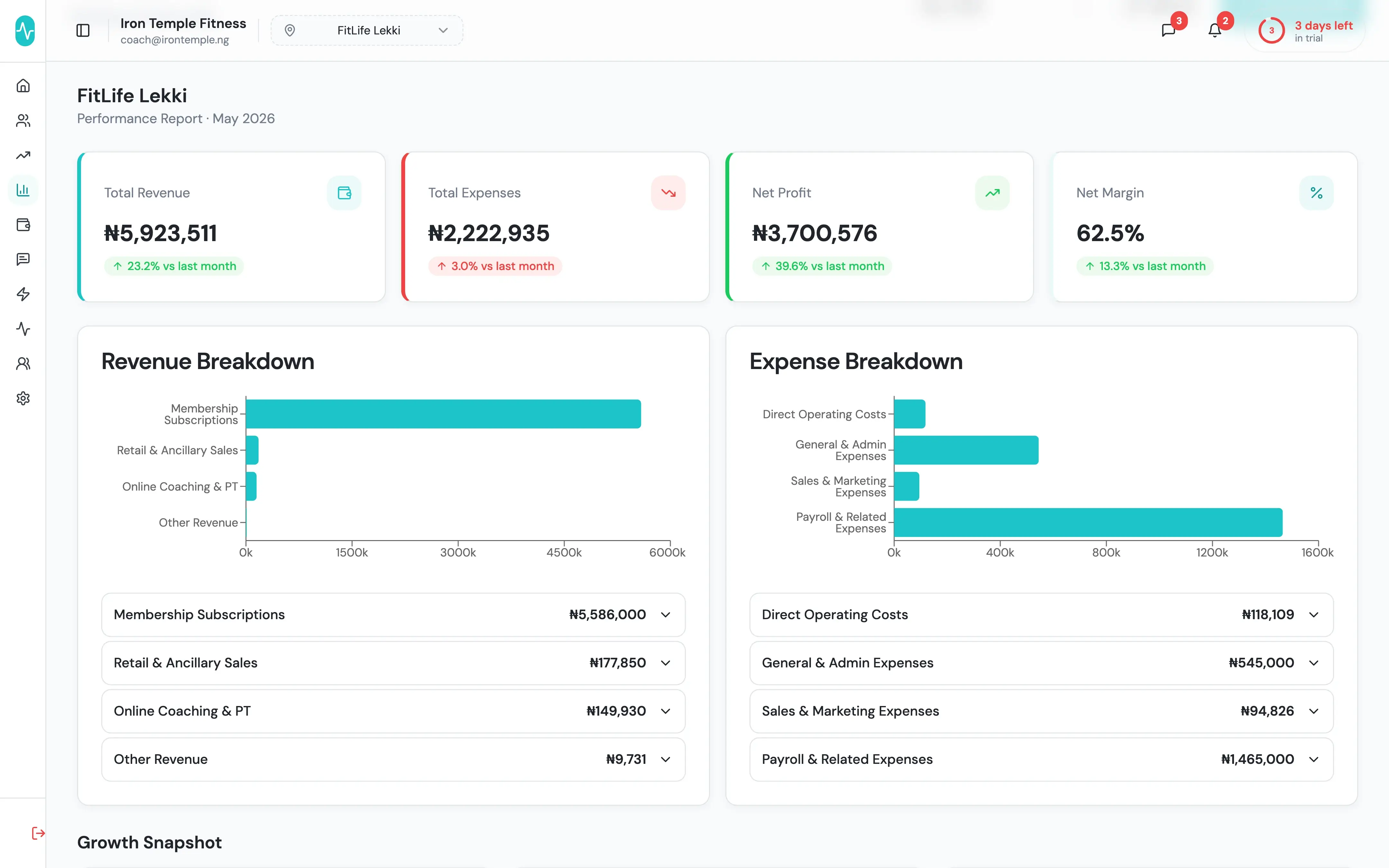Open chat messages with 3 badge
This screenshot has width=1389, height=868.
[x=1169, y=31]
